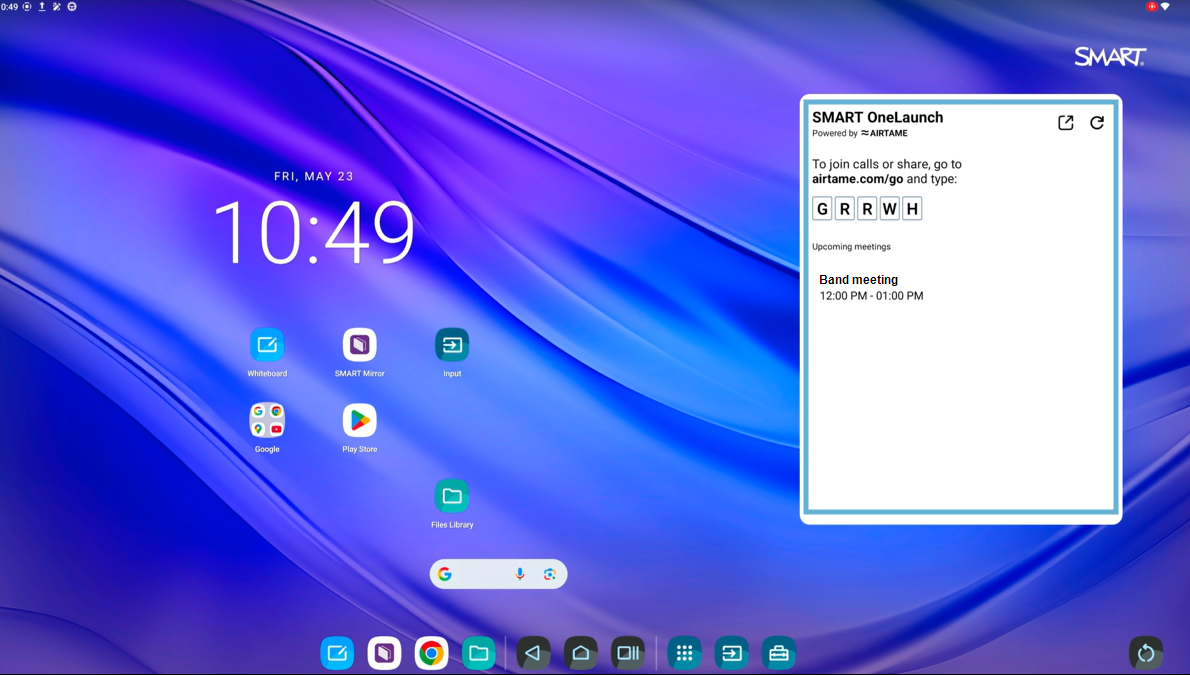Screen dimensions: 1190x675
Task: Open the Input app on the home screen
Action: pos(452,345)
